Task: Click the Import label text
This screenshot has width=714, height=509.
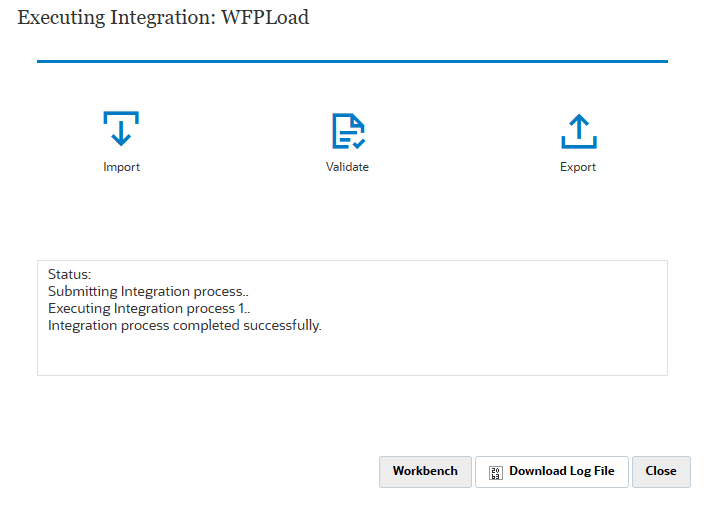Action: coord(121,167)
